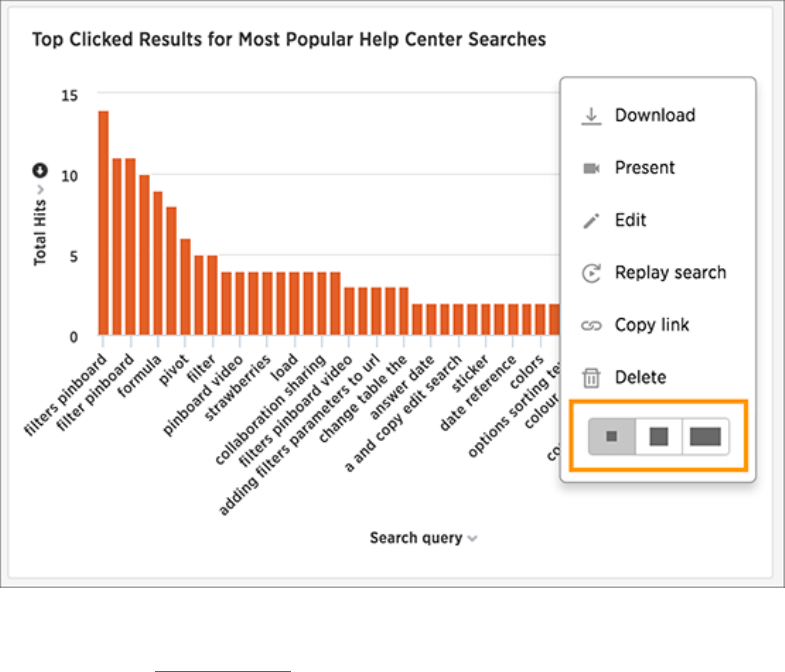Select the large tile size option
Viewport: 785px width, 672px height.
click(705, 437)
